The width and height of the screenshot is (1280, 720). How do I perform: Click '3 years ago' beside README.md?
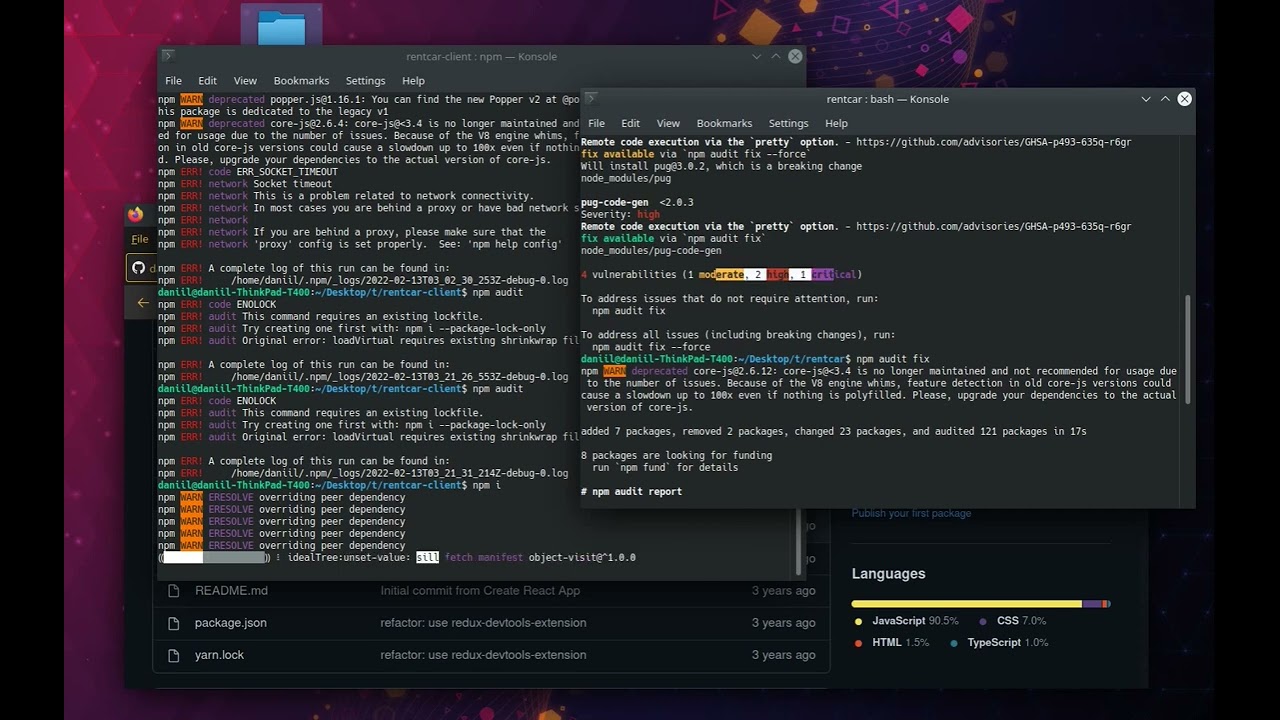pos(783,591)
